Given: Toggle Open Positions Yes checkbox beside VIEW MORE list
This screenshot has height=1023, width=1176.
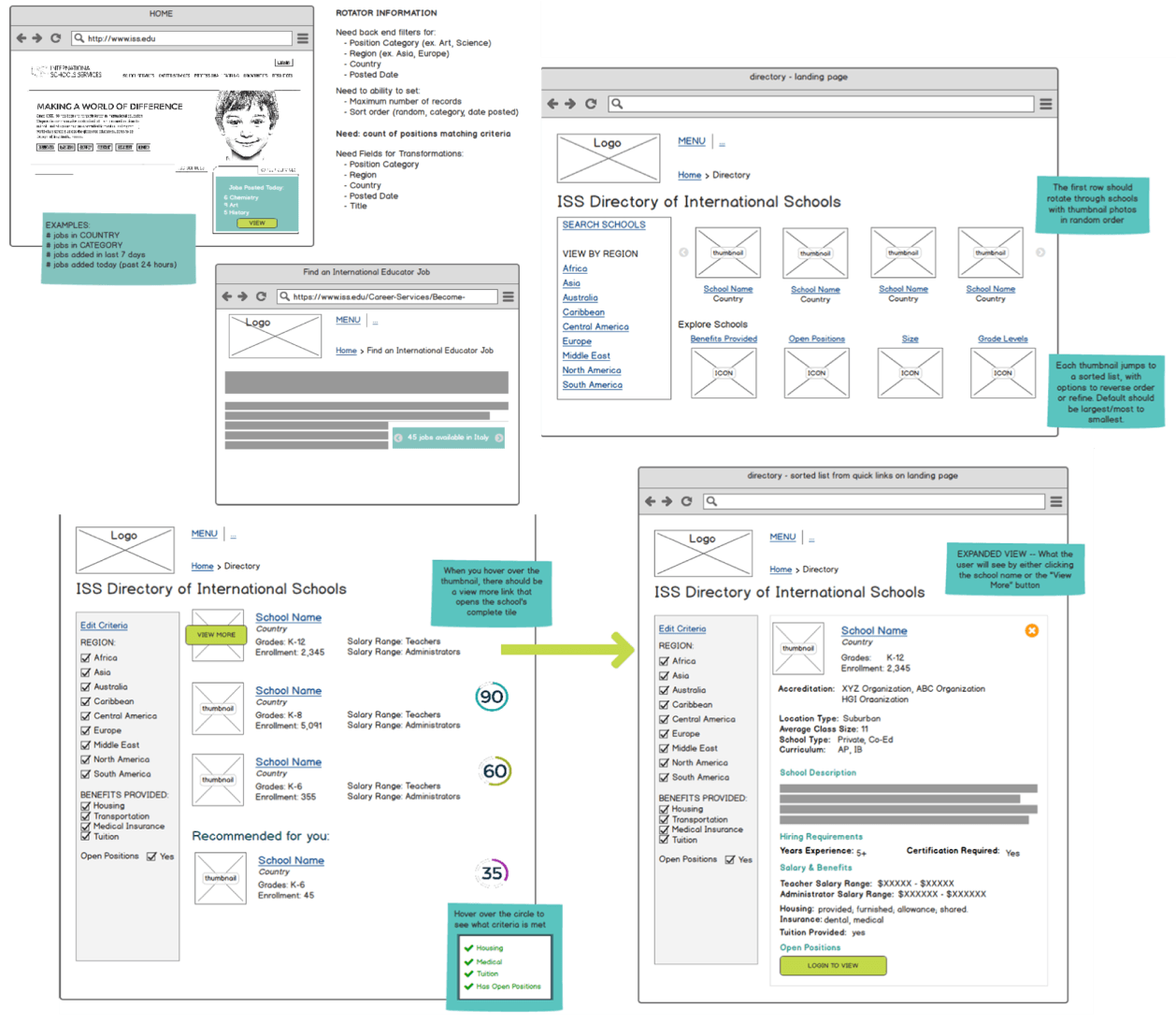Looking at the screenshot, I should (x=151, y=857).
